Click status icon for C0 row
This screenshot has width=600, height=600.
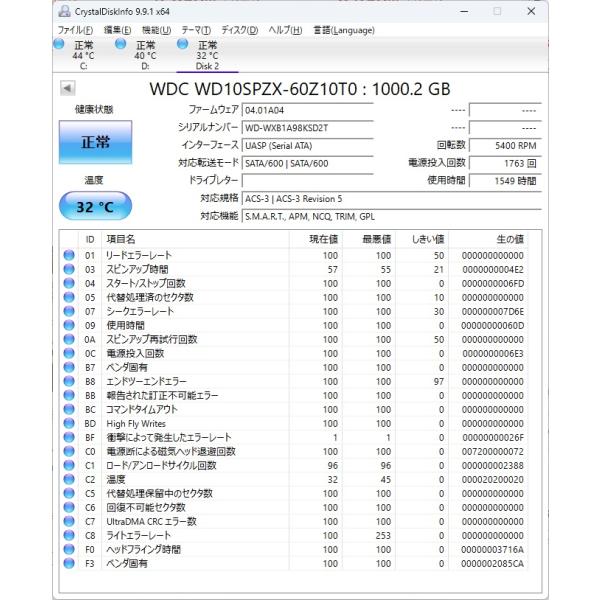pyautogui.click(x=69, y=451)
